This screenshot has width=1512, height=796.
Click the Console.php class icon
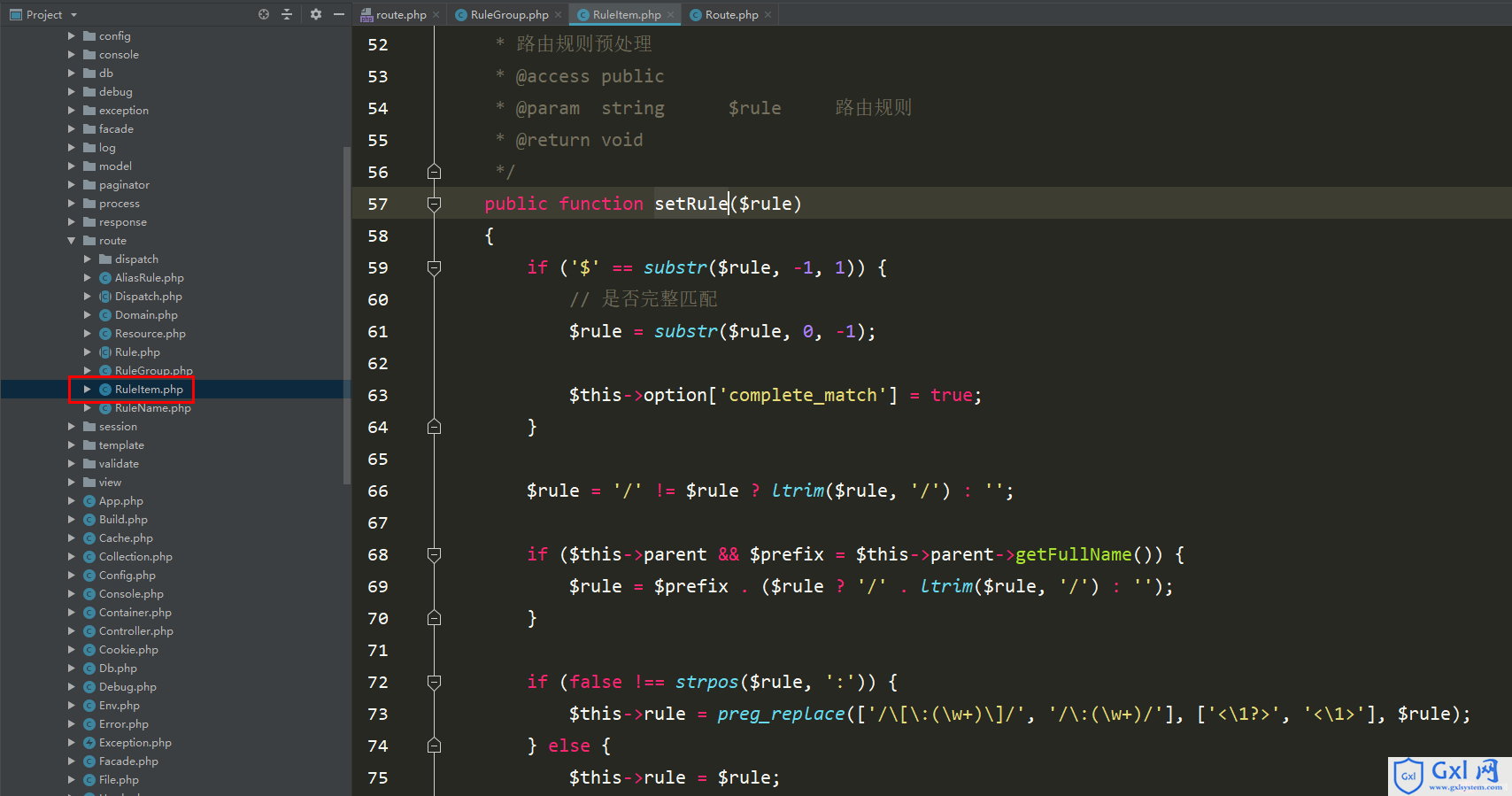[89, 594]
